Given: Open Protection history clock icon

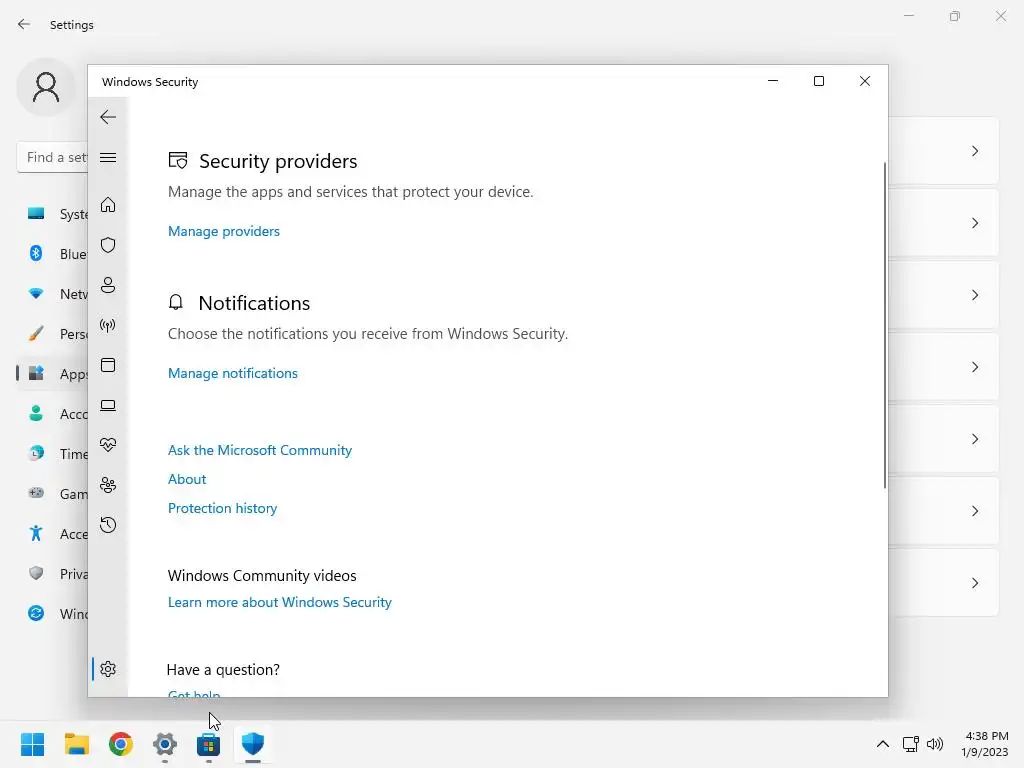Looking at the screenshot, I should tap(108, 525).
